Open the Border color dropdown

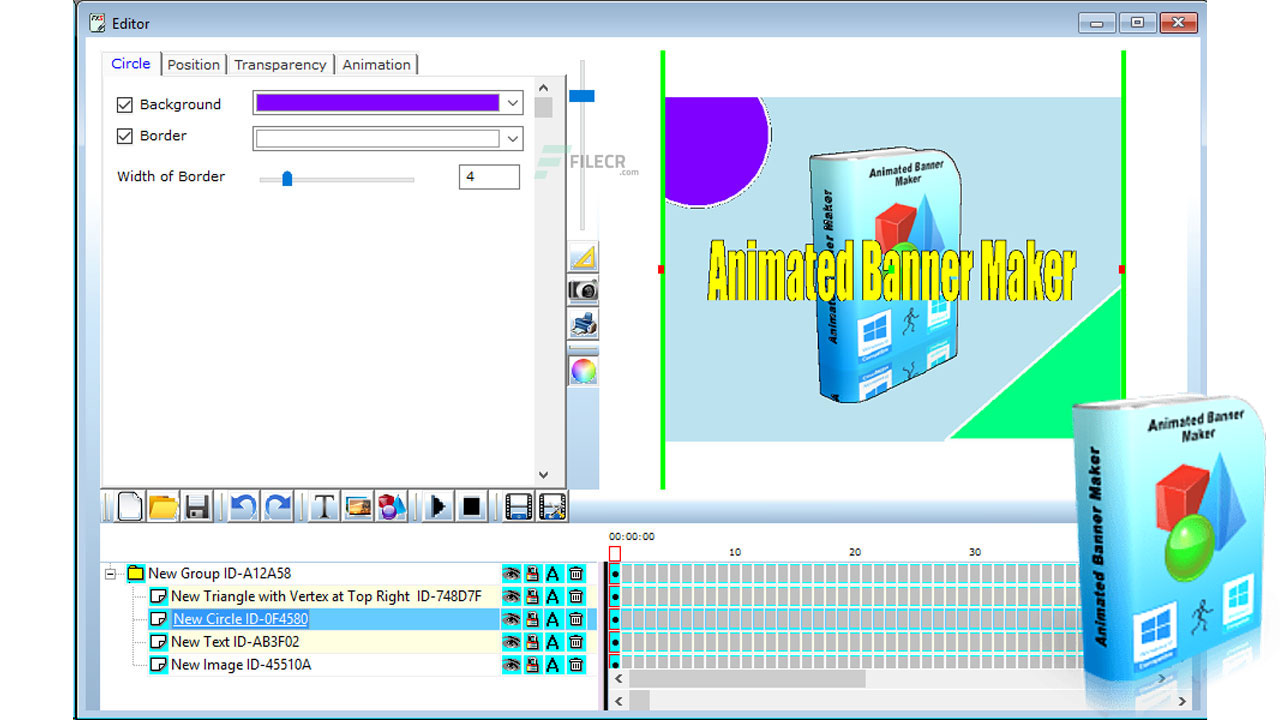(x=513, y=139)
